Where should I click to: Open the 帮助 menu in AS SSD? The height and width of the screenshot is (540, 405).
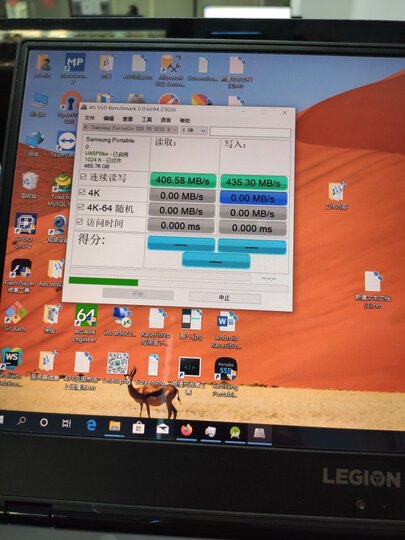pyautogui.click(x=185, y=120)
